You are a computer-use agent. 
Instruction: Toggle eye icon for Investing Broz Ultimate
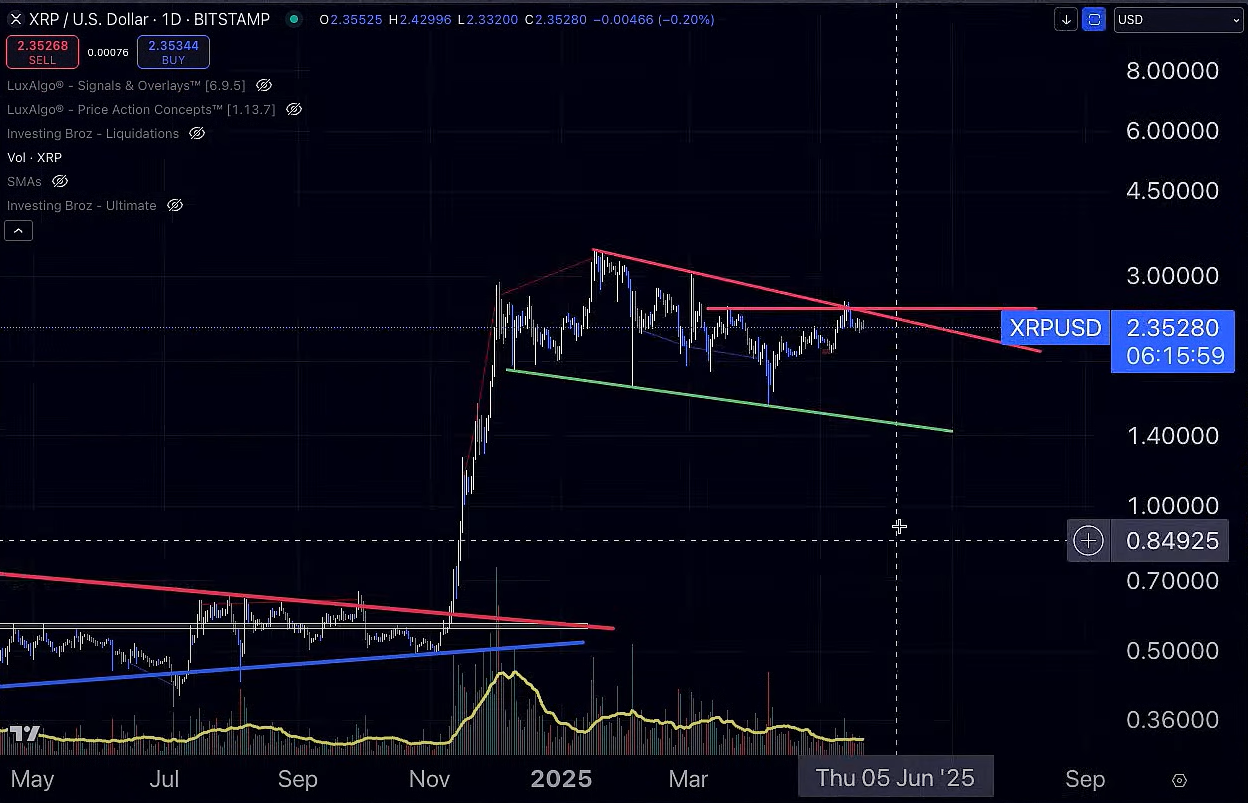[x=175, y=206]
